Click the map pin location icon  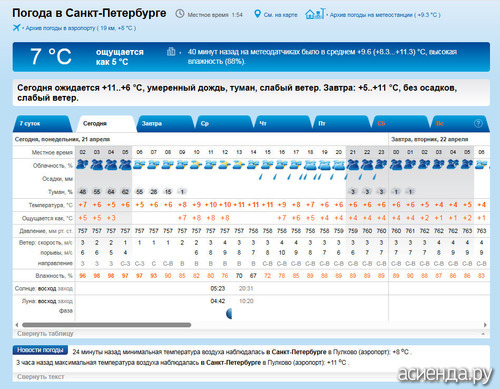(257, 14)
